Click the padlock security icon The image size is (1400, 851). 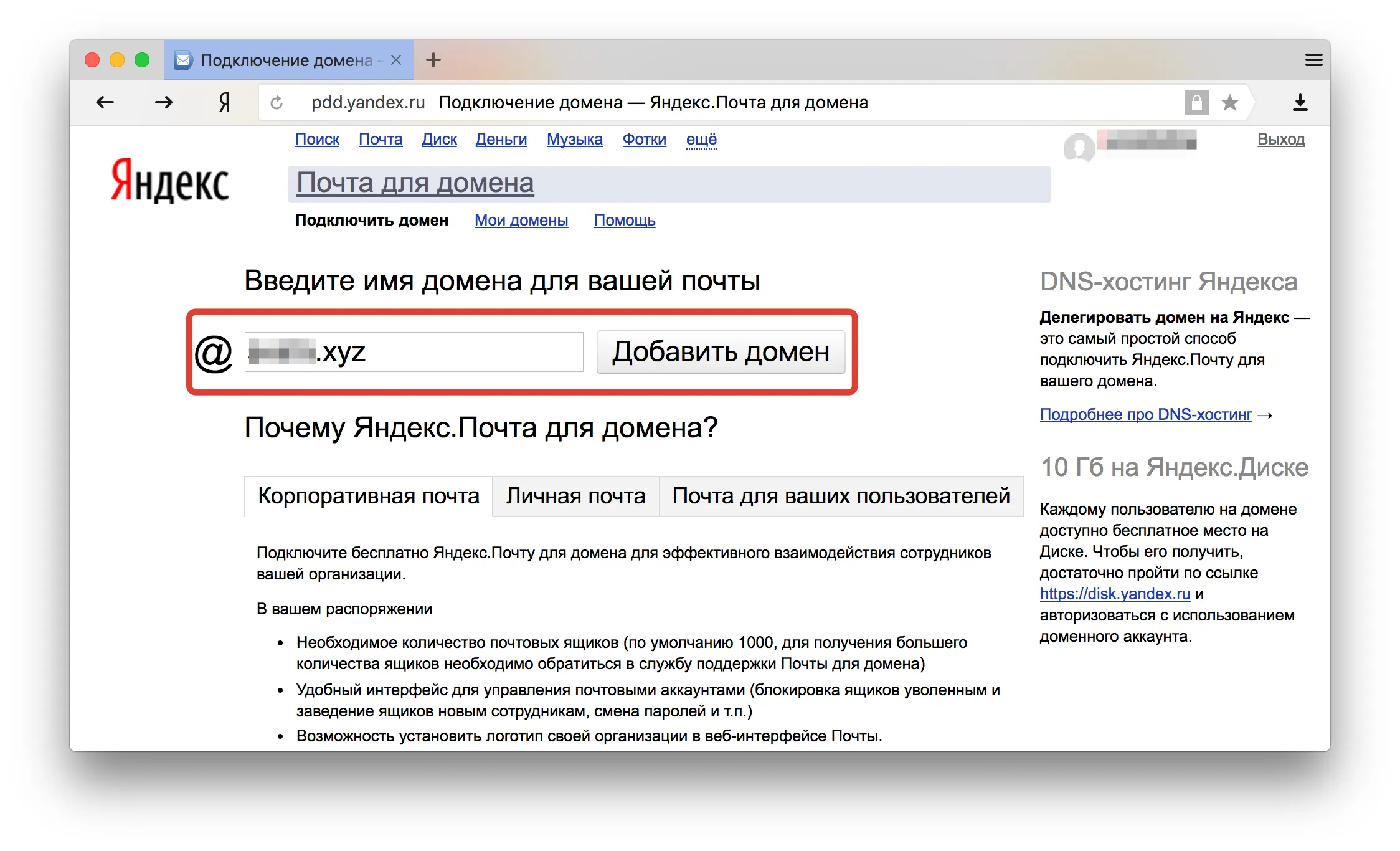coord(1196,102)
